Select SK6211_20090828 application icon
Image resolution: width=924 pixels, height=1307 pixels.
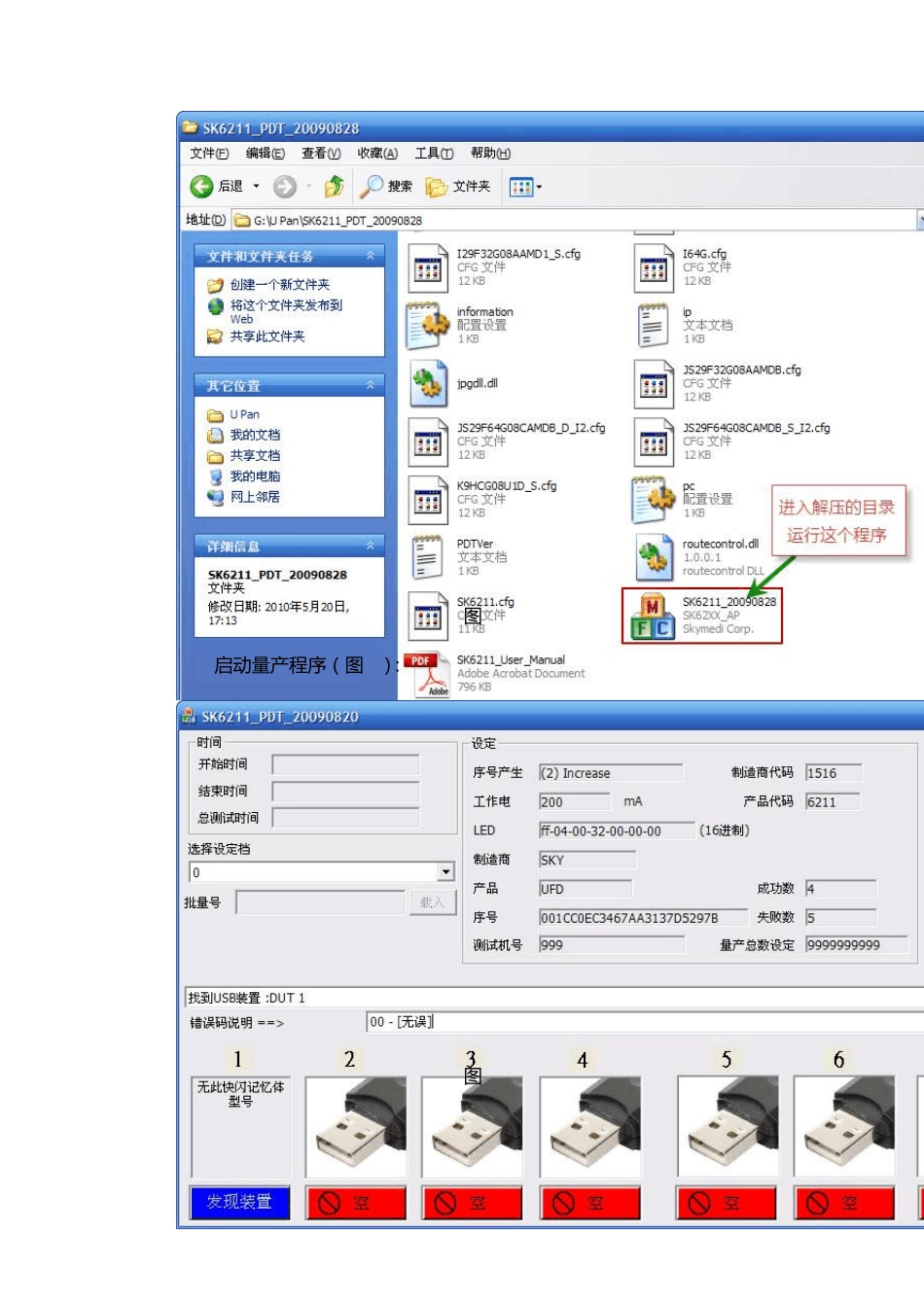(x=653, y=616)
